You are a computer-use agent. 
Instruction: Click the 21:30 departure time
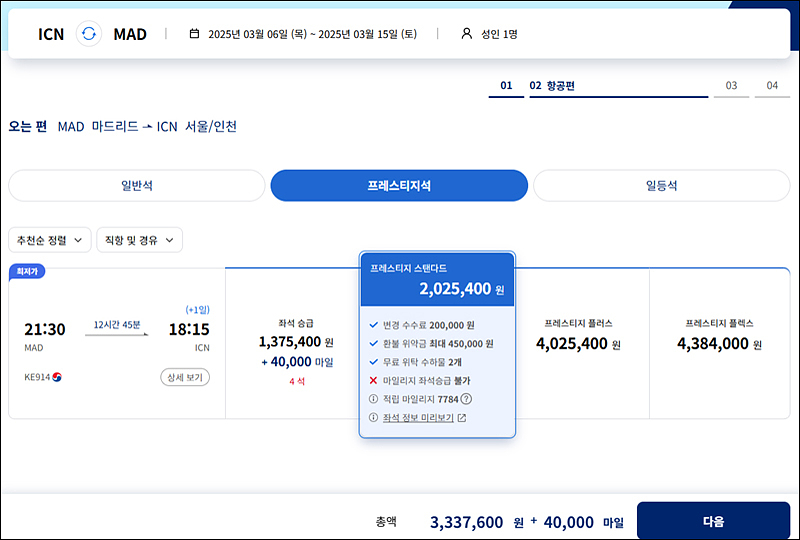[x=45, y=329]
